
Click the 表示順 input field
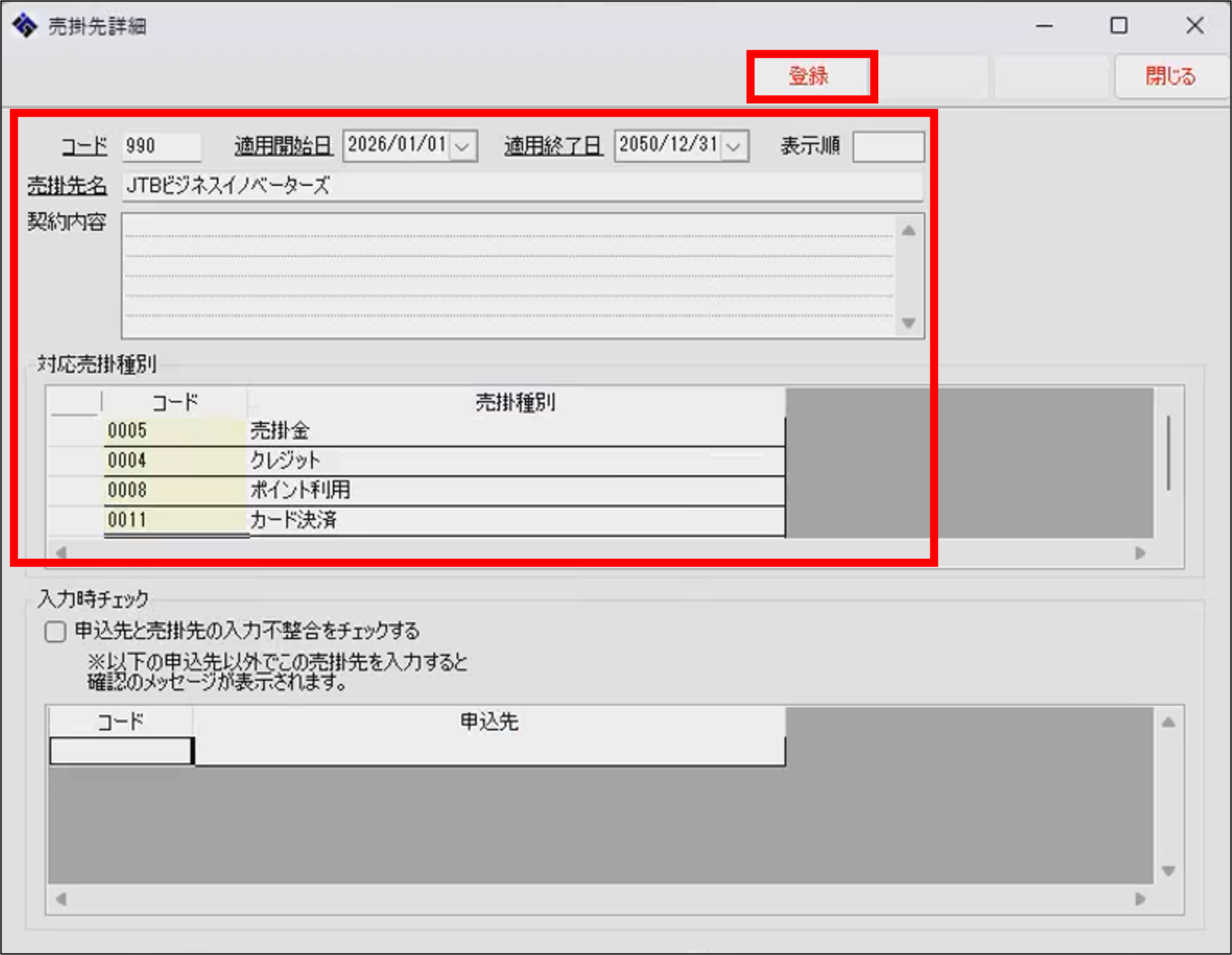coord(888,146)
